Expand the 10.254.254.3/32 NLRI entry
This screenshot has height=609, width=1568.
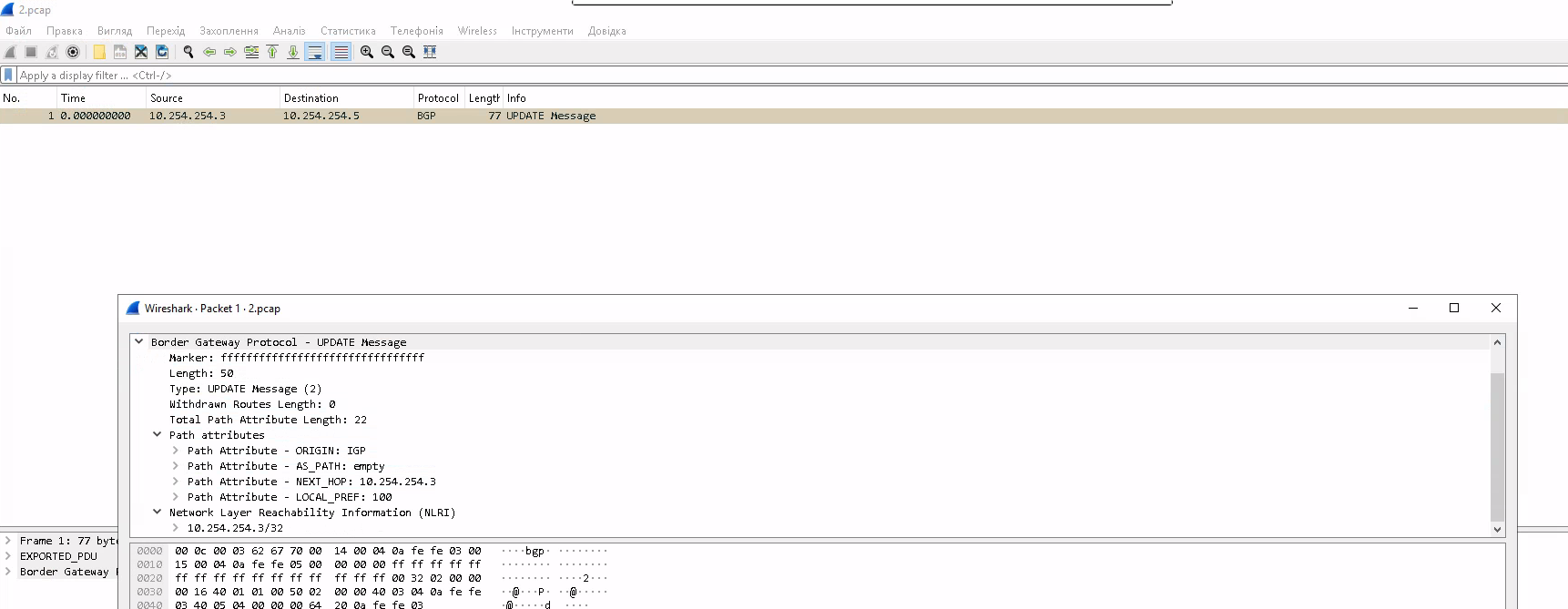point(176,528)
